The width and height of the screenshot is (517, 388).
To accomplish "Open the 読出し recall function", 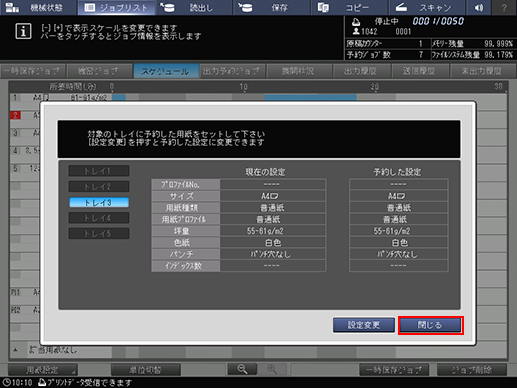I will (194, 7).
